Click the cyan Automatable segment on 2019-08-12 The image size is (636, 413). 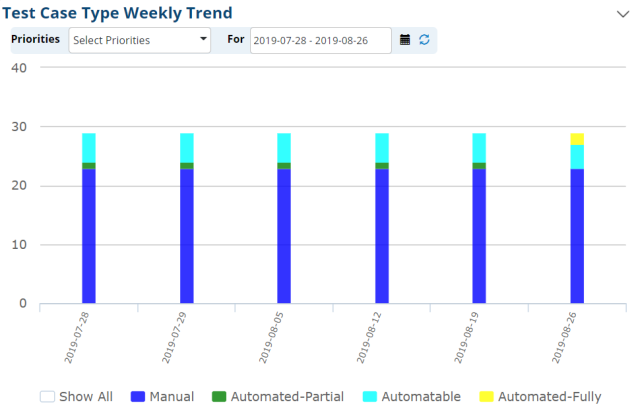382,148
